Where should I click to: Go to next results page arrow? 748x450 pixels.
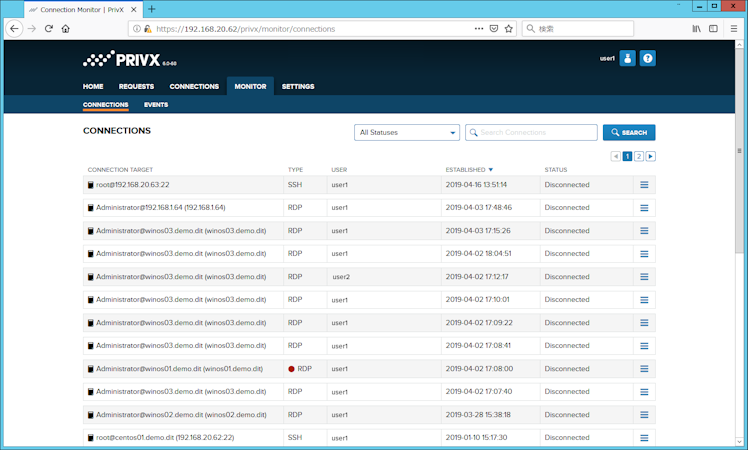tap(651, 157)
